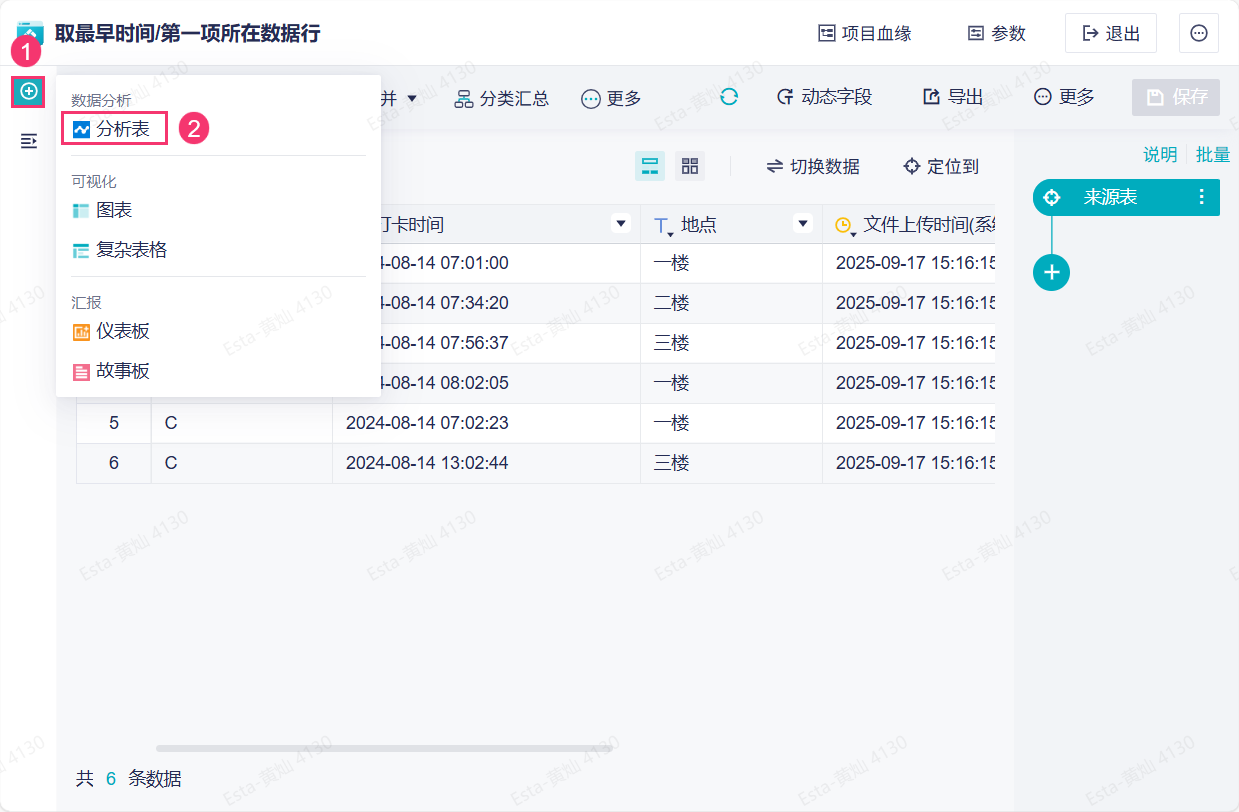The height and width of the screenshot is (812, 1239).
Task: Switch to grid card view icon
Action: pyautogui.click(x=690, y=166)
